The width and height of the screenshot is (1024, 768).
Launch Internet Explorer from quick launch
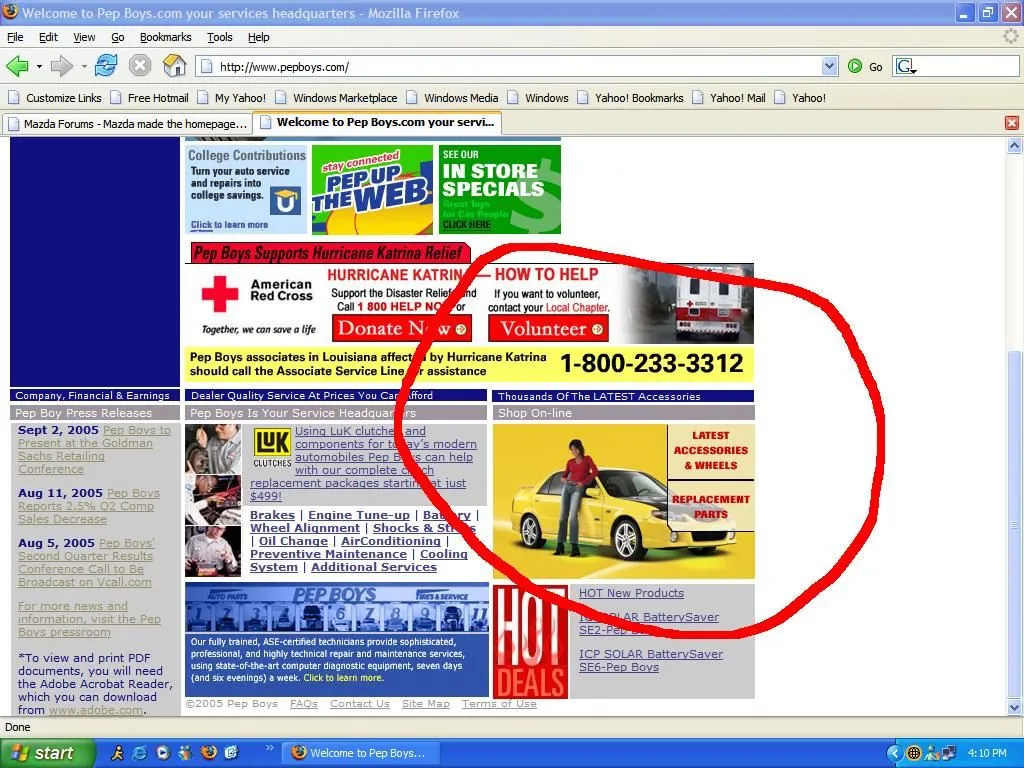(x=139, y=753)
